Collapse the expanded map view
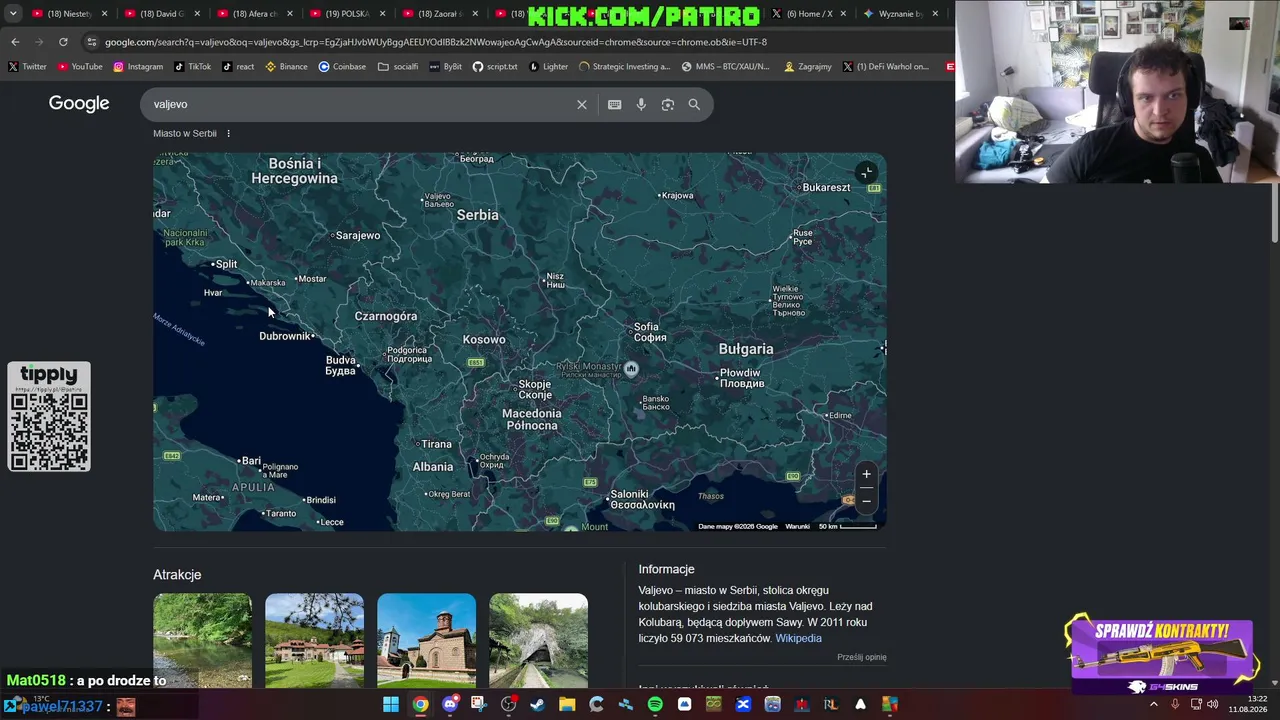The width and height of the screenshot is (1280, 720). (x=867, y=173)
